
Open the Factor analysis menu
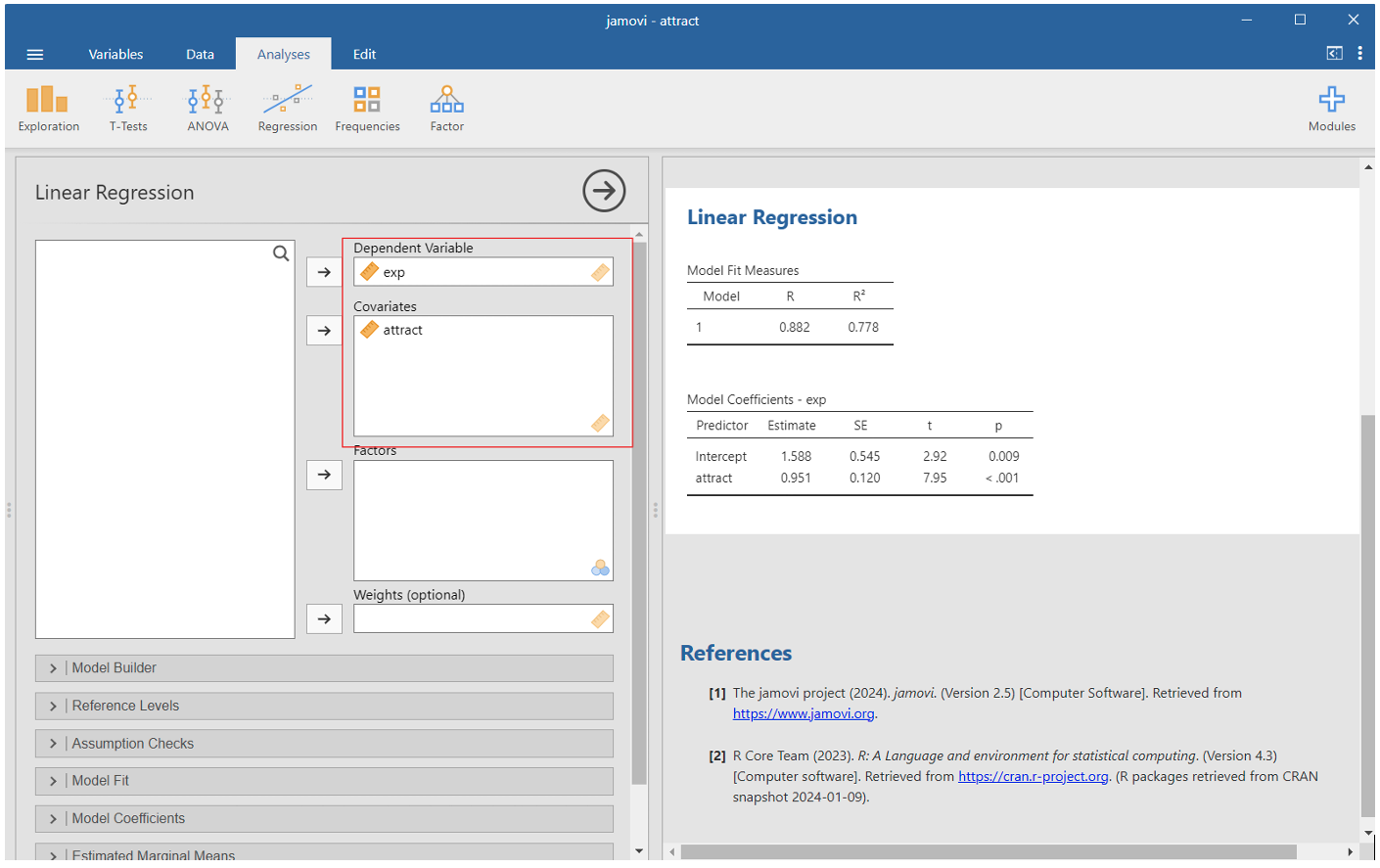(x=446, y=108)
